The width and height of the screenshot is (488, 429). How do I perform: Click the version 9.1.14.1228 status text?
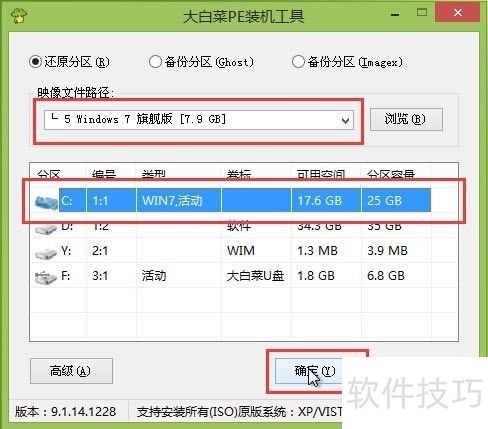tap(65, 412)
